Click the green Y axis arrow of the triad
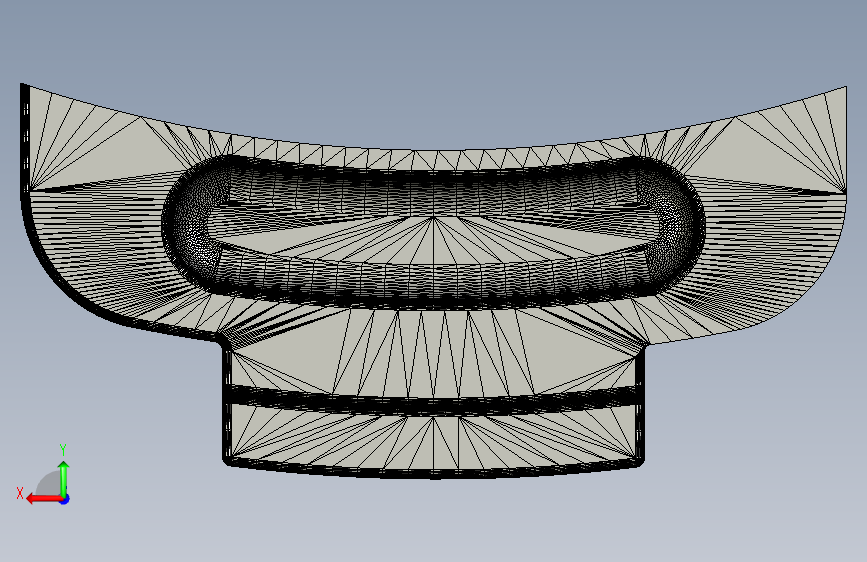The image size is (867, 562). (64, 480)
